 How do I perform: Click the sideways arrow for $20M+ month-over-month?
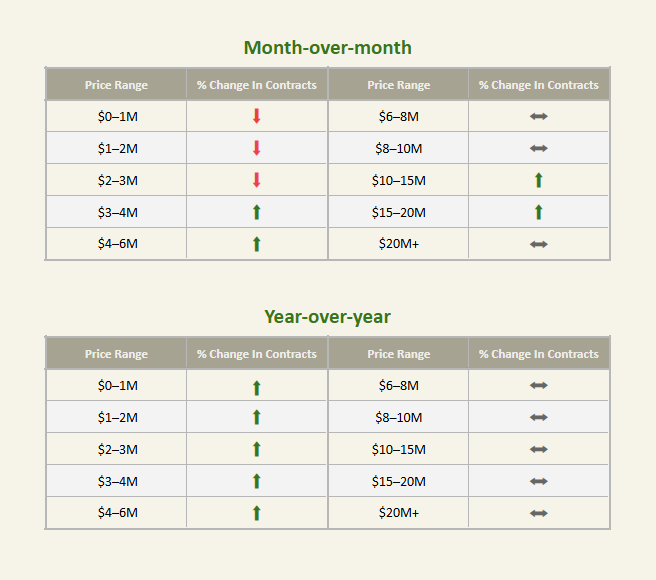538,244
